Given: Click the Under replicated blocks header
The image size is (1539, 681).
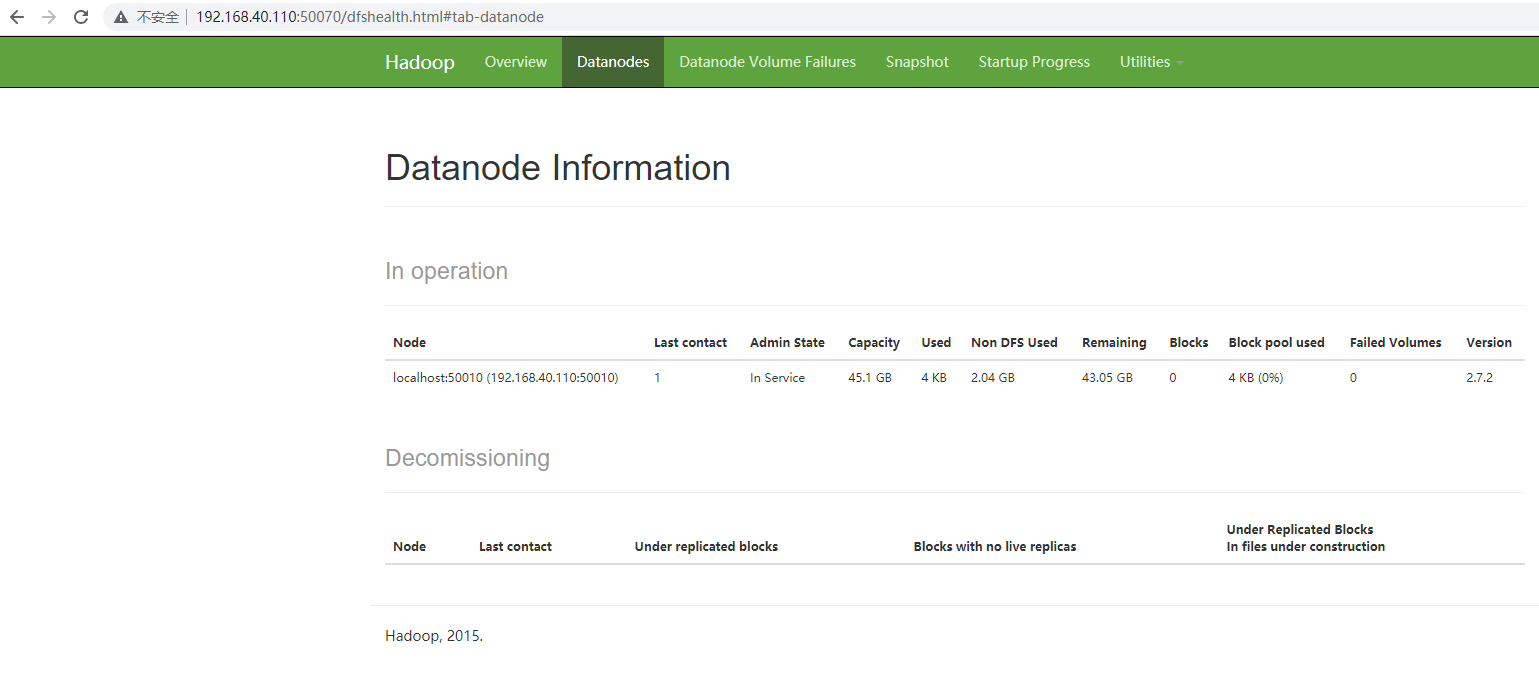Looking at the screenshot, I should point(706,546).
